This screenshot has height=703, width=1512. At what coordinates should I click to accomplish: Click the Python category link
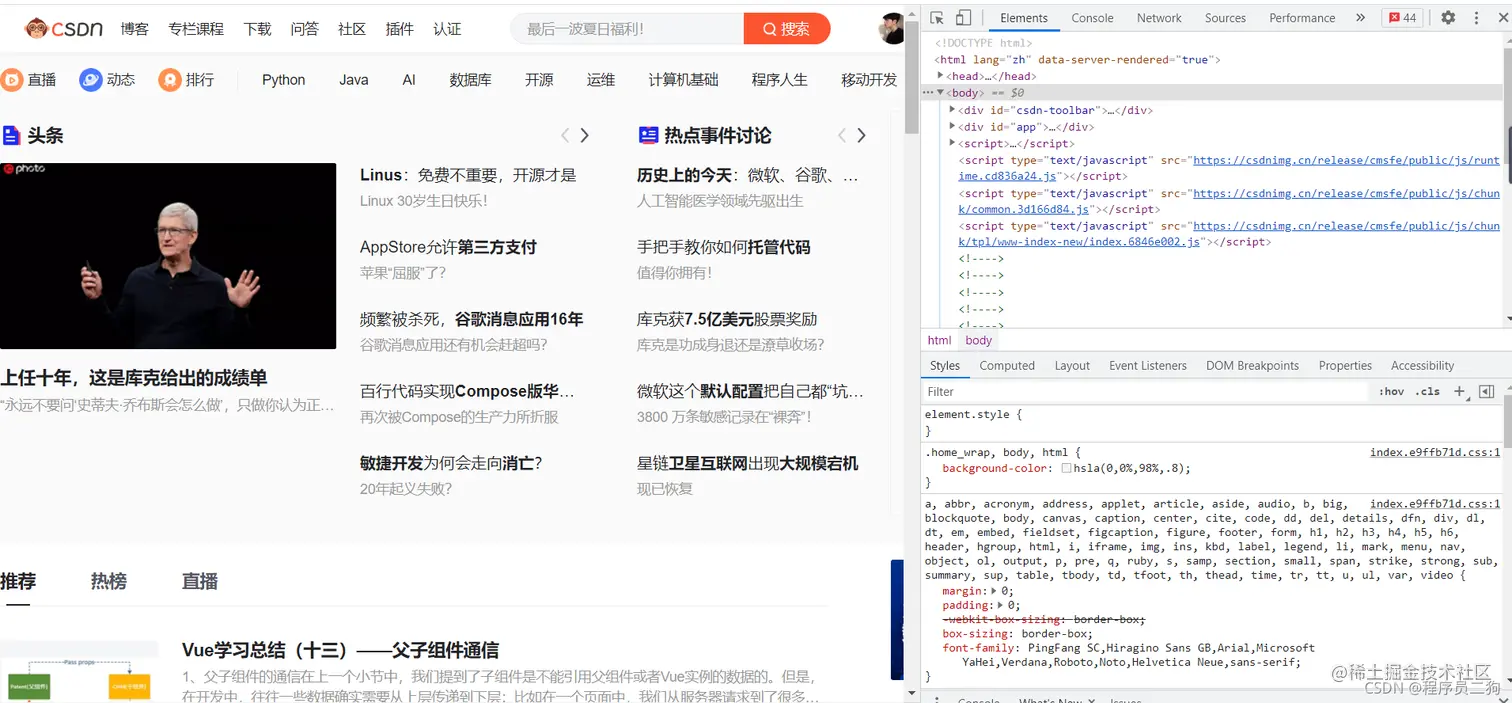point(284,80)
